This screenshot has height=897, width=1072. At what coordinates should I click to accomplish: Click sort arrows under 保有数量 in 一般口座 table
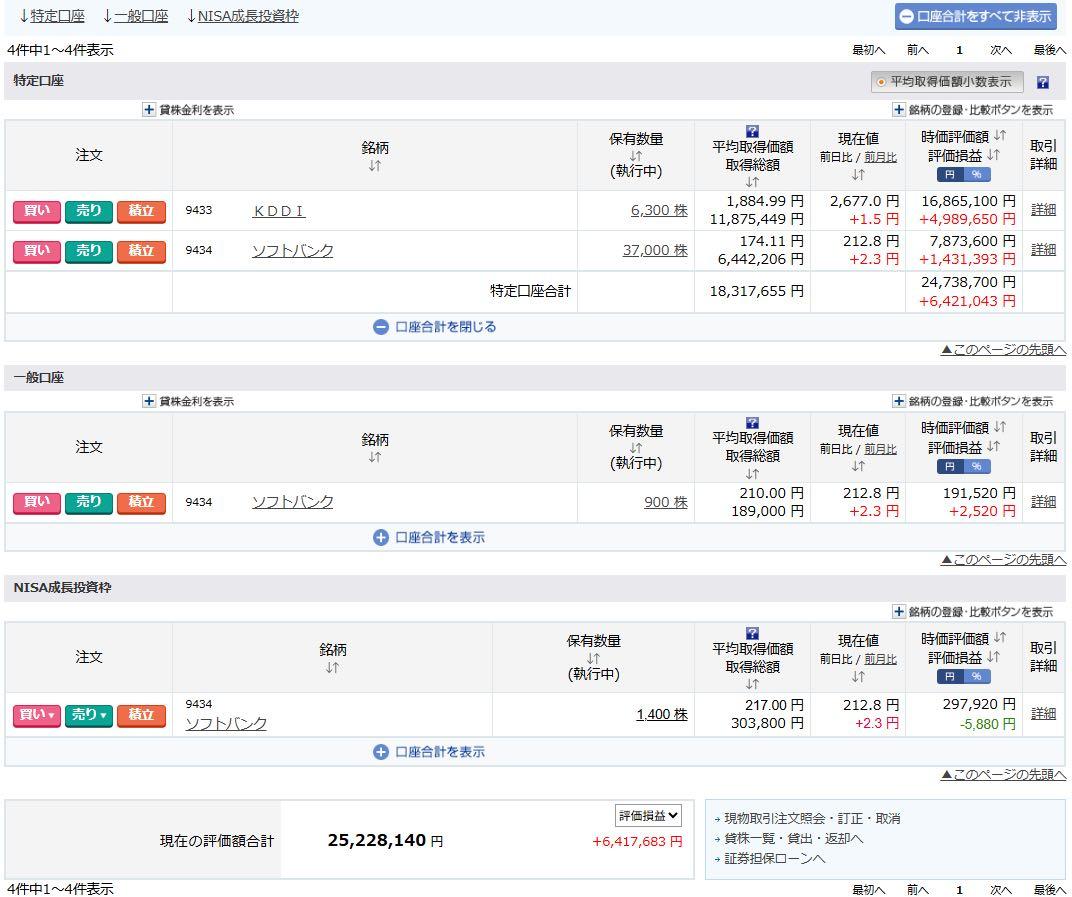point(636,447)
